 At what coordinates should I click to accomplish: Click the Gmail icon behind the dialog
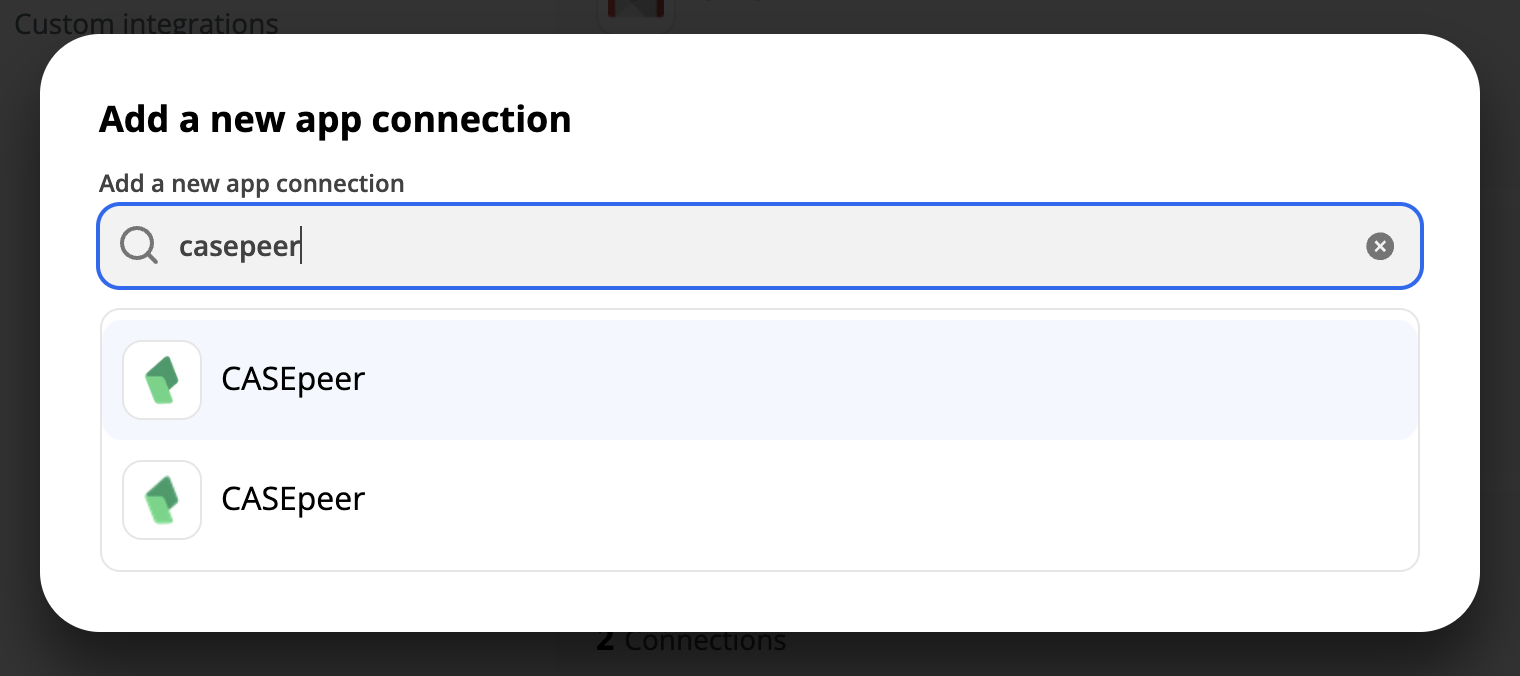point(636,10)
